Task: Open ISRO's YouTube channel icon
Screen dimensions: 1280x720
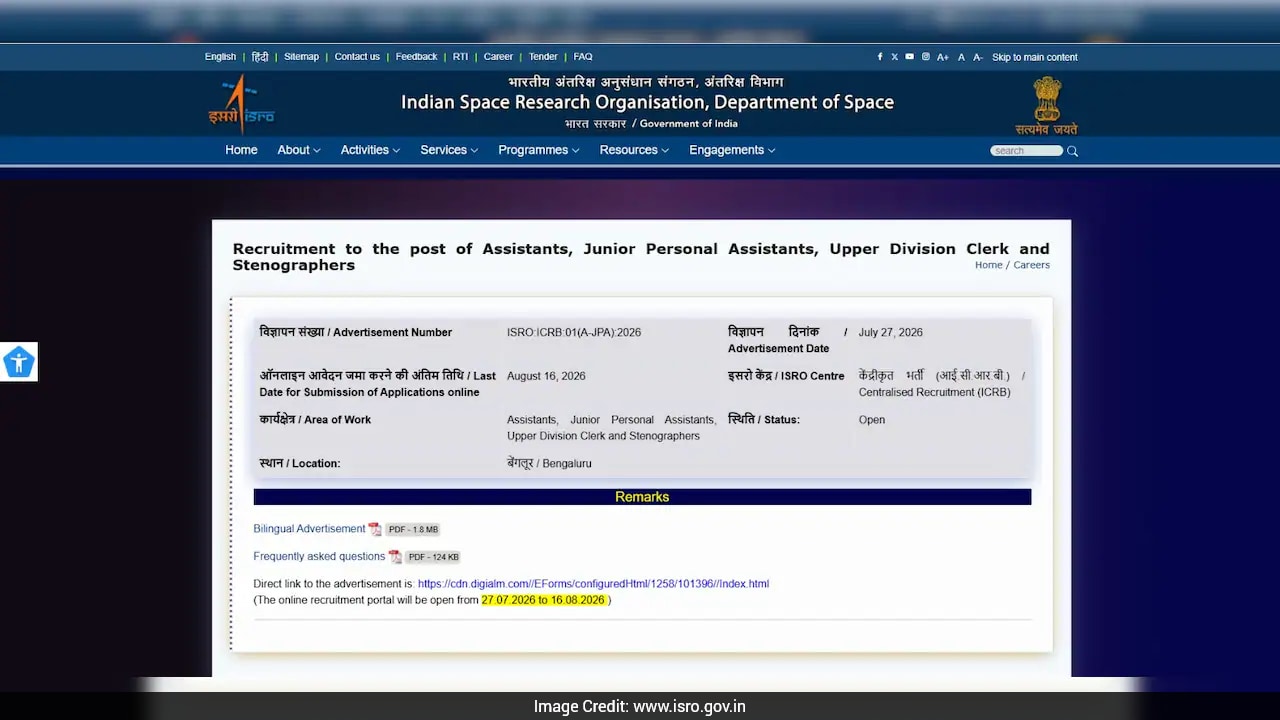Action: click(x=909, y=57)
